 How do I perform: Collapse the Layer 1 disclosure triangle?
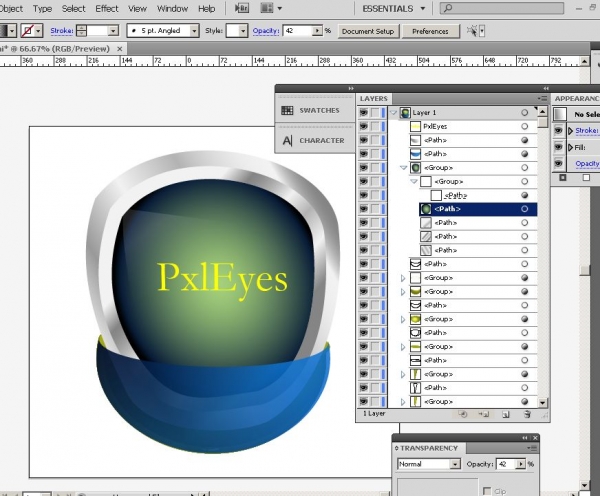393,113
